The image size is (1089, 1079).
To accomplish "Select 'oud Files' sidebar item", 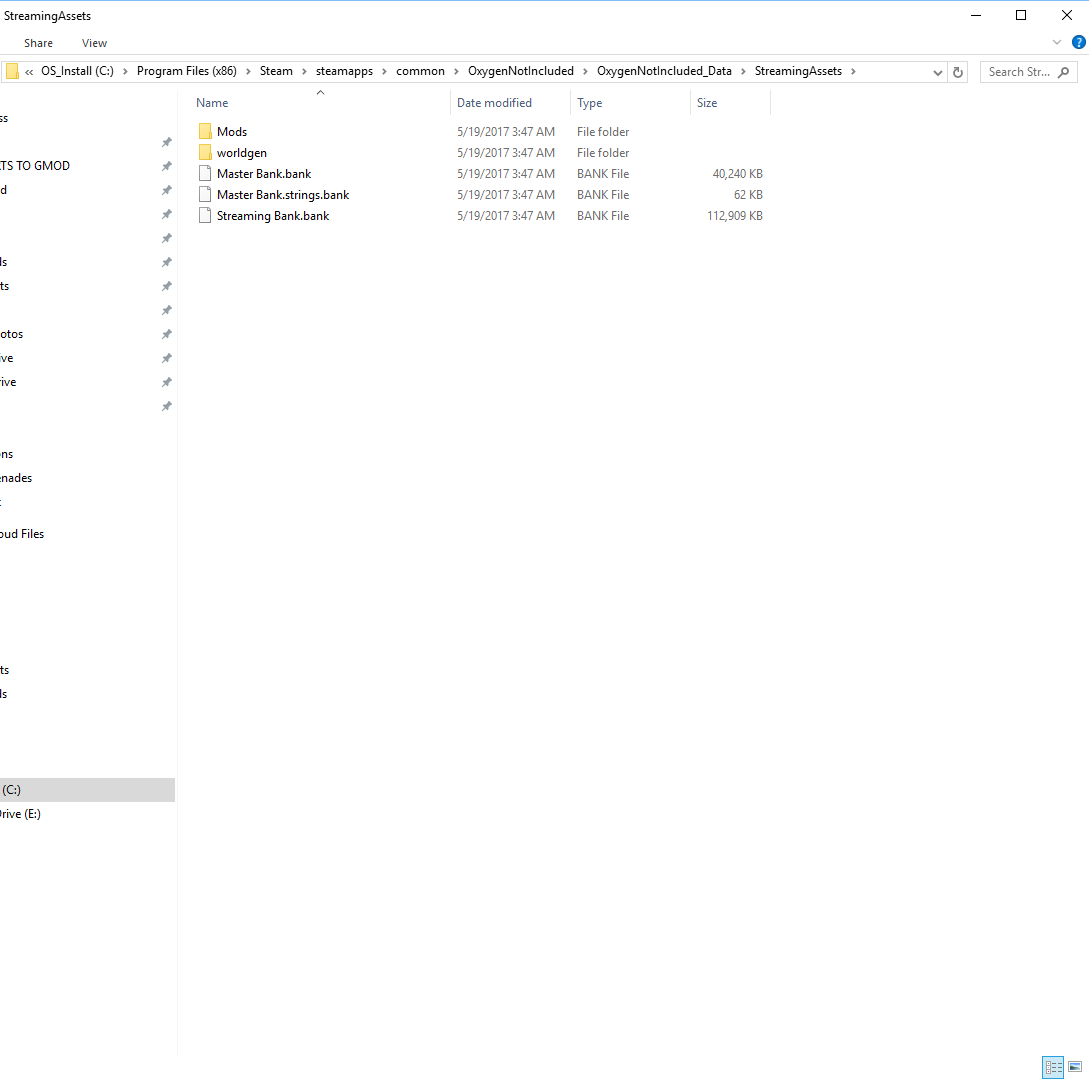I will tap(22, 534).
